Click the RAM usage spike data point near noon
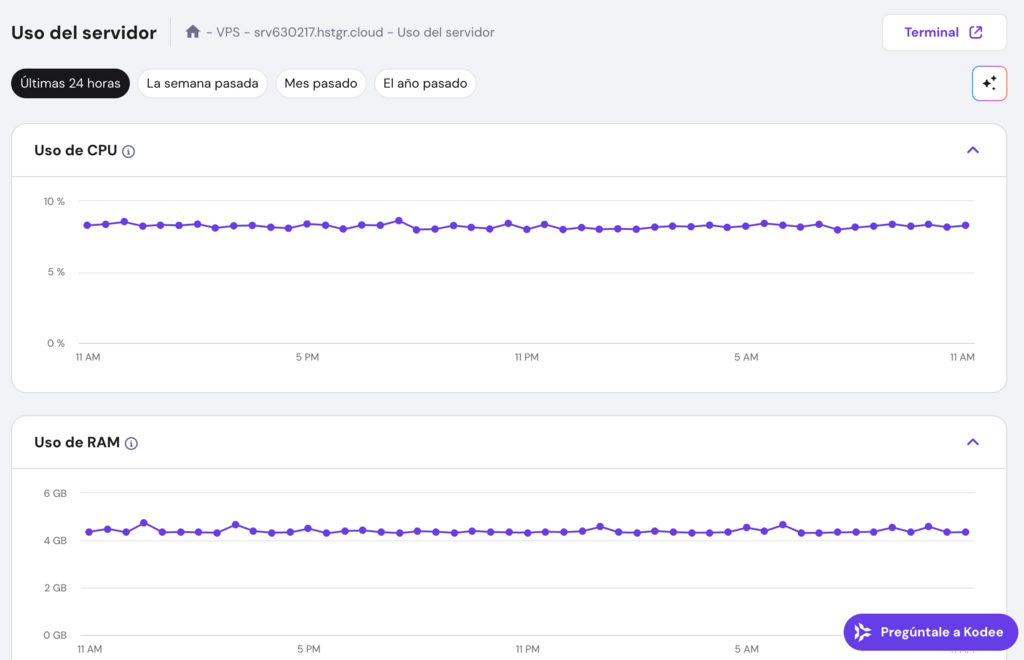The image size is (1024, 660). (x=143, y=521)
